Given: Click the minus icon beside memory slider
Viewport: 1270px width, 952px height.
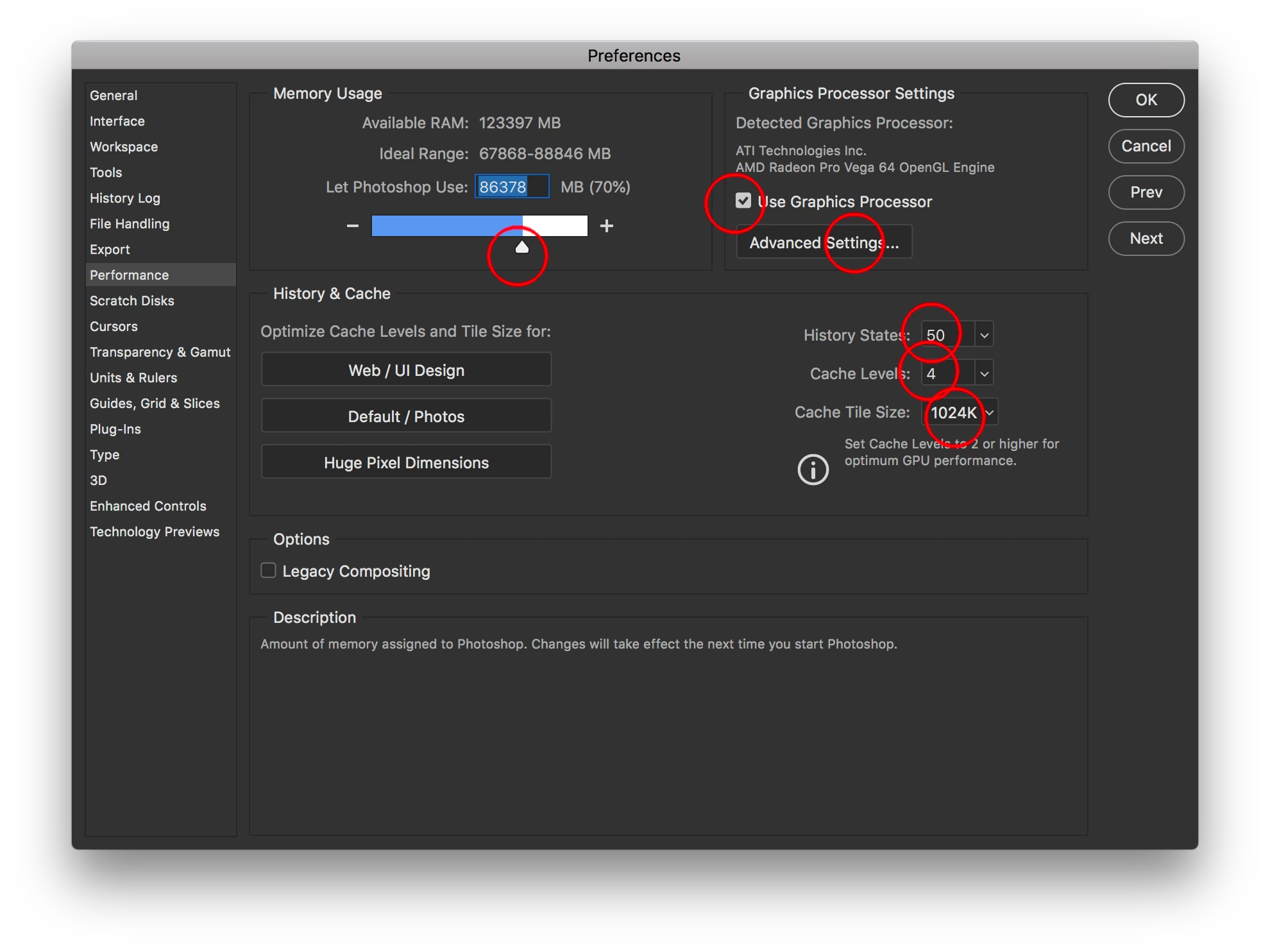Looking at the screenshot, I should pyautogui.click(x=352, y=226).
